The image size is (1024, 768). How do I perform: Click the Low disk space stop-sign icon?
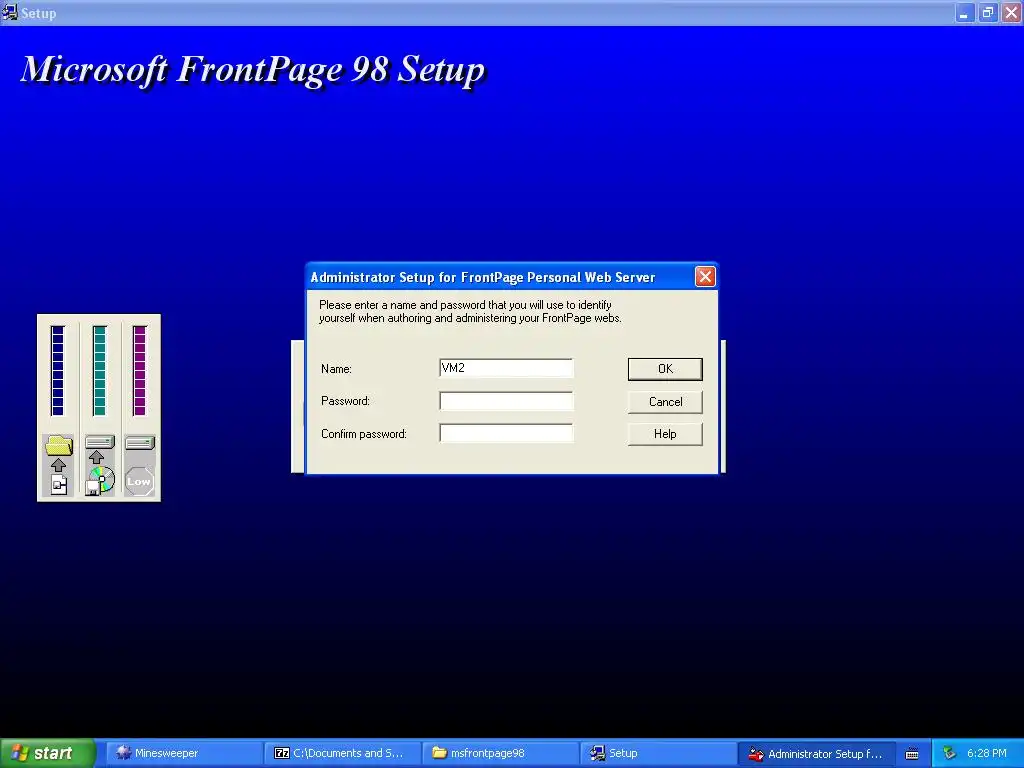coord(139,481)
